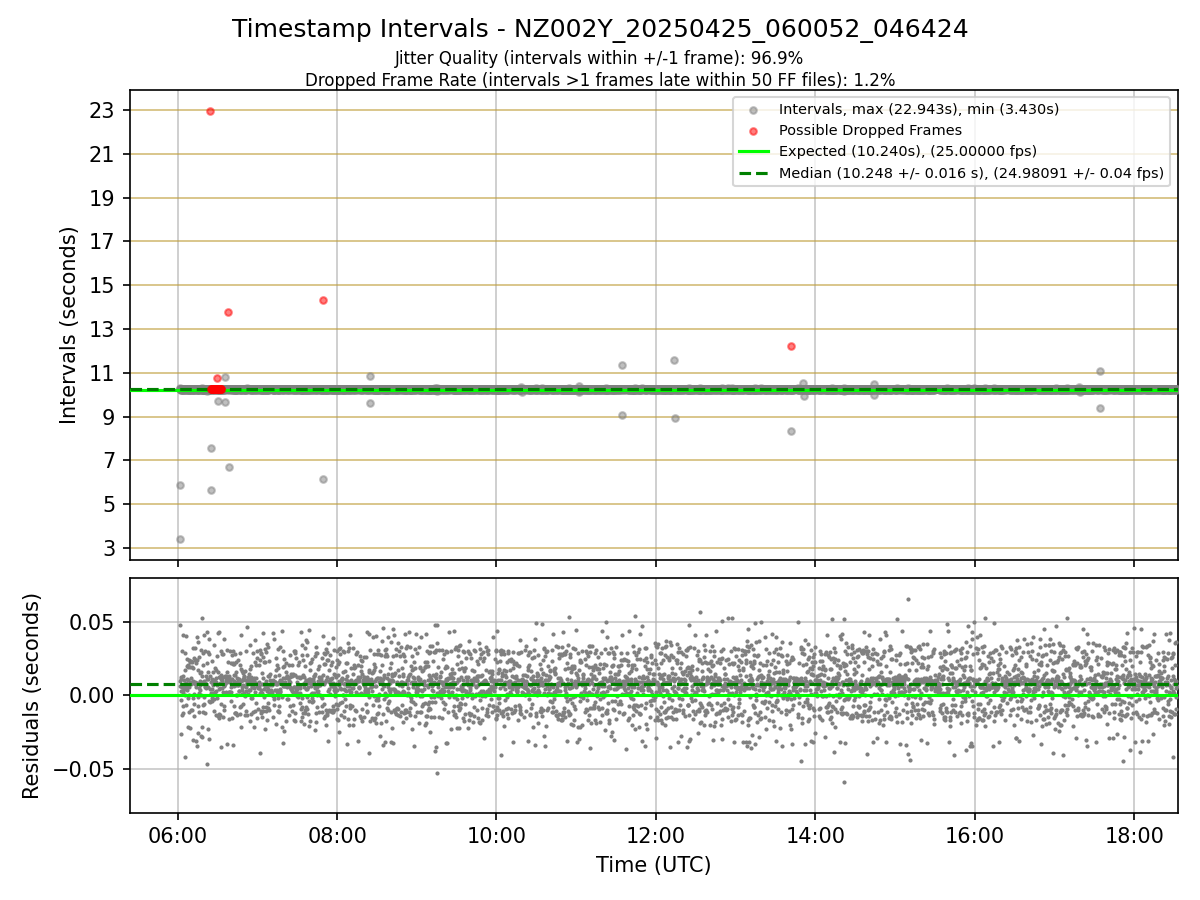Select the red dropped-frame point near 23 seconds
This screenshot has width=1200, height=900.
[x=210, y=111]
